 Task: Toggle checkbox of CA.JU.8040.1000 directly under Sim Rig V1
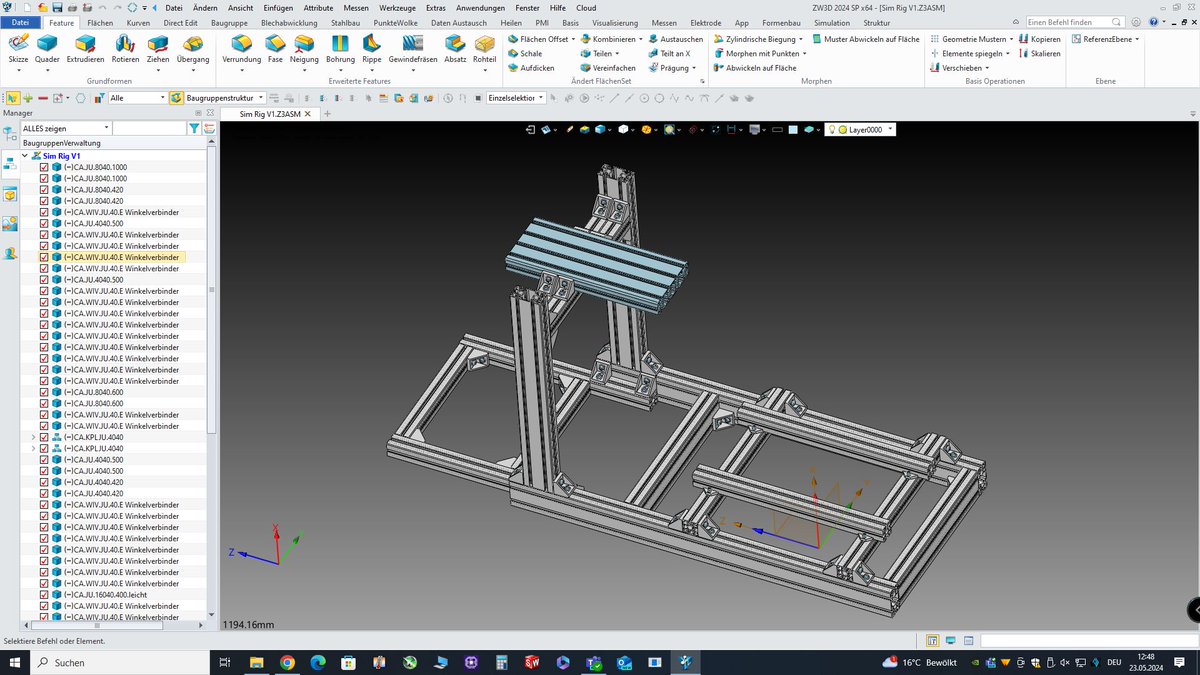tap(44, 167)
